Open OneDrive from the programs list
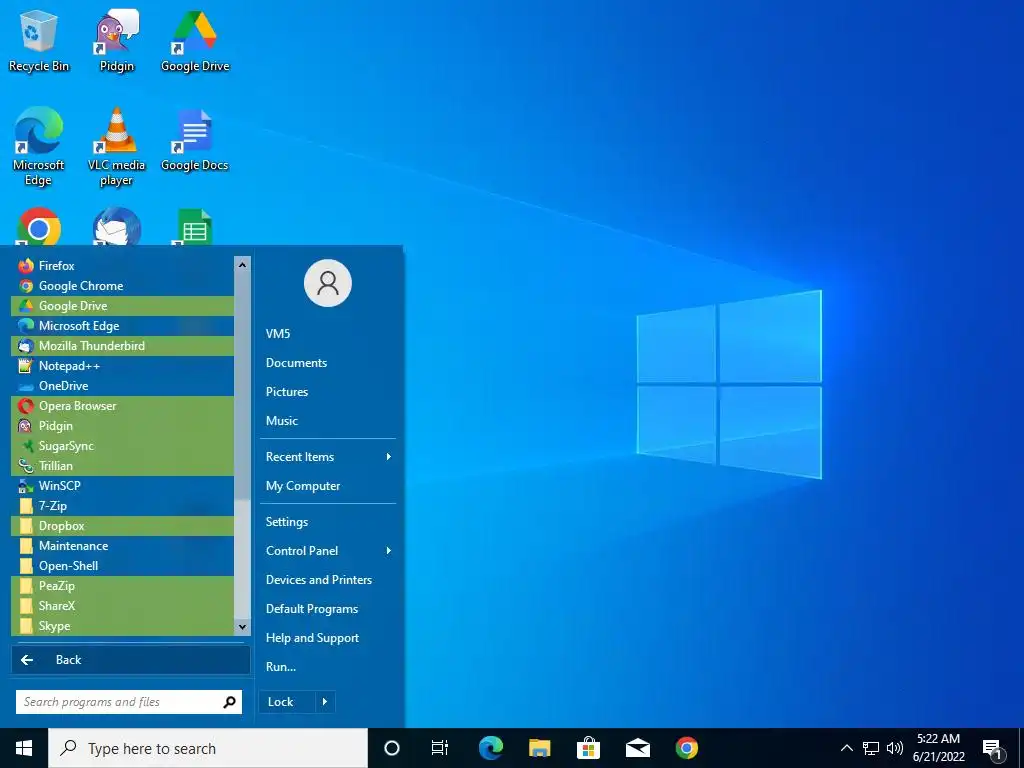Screen dimensions: 1024x768 pos(122,386)
